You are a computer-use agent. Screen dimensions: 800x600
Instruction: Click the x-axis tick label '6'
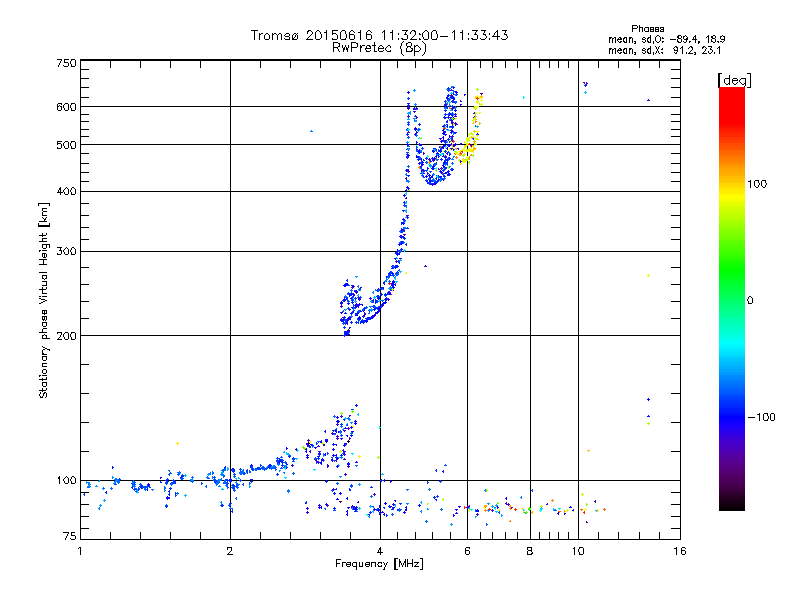[x=467, y=551]
